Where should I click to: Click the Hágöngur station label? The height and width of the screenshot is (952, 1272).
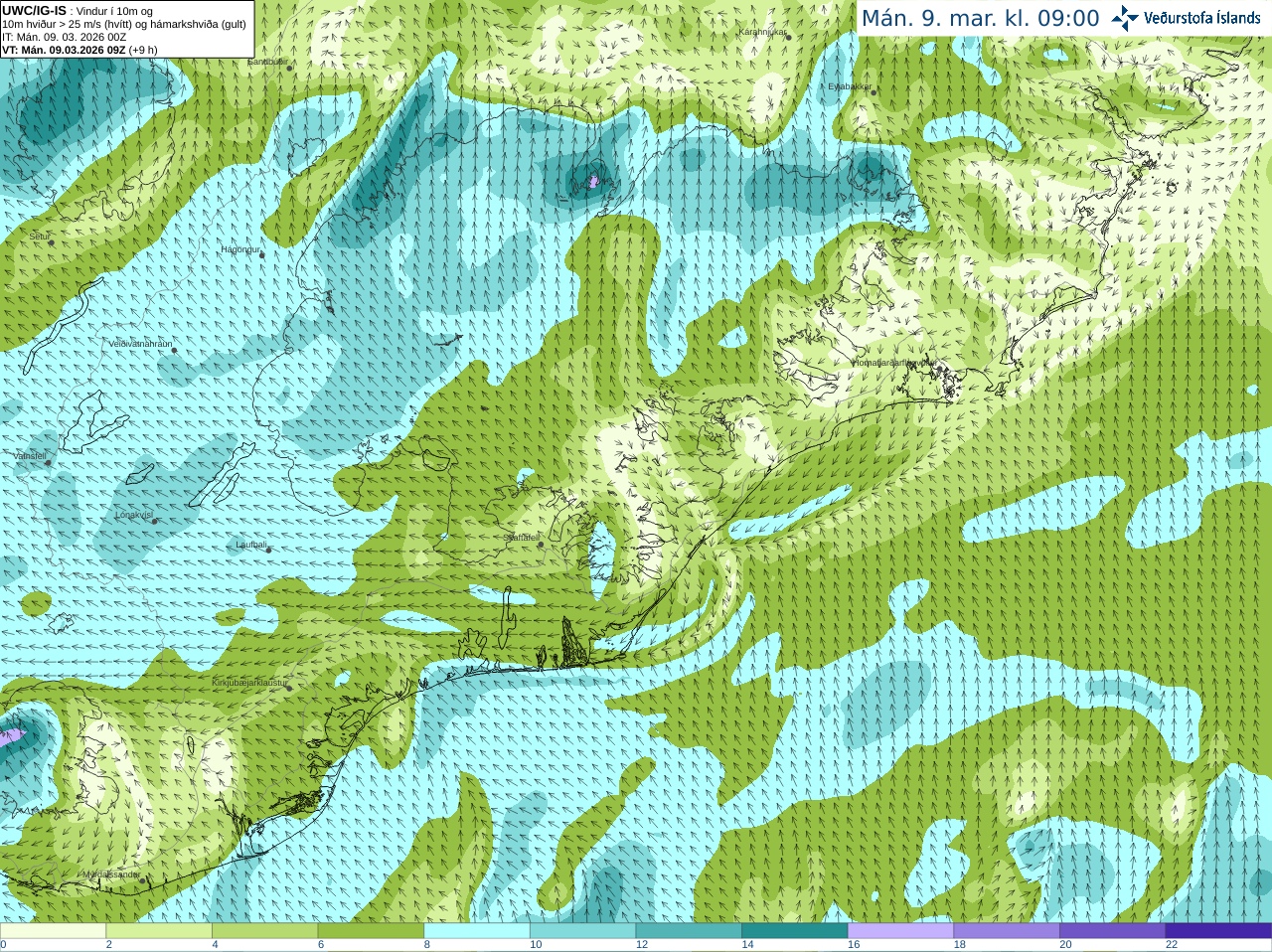coord(240,249)
